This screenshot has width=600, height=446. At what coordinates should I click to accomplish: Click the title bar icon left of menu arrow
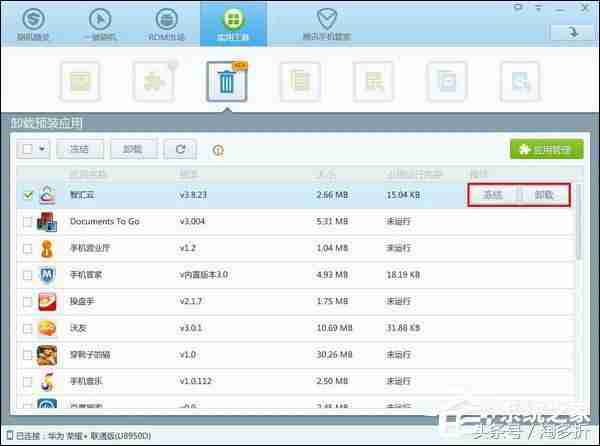(x=518, y=7)
